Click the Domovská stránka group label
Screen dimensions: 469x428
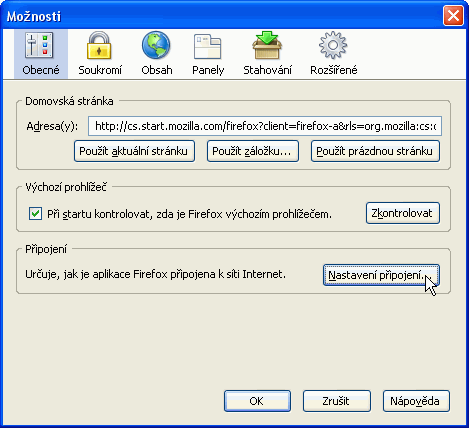(69, 101)
